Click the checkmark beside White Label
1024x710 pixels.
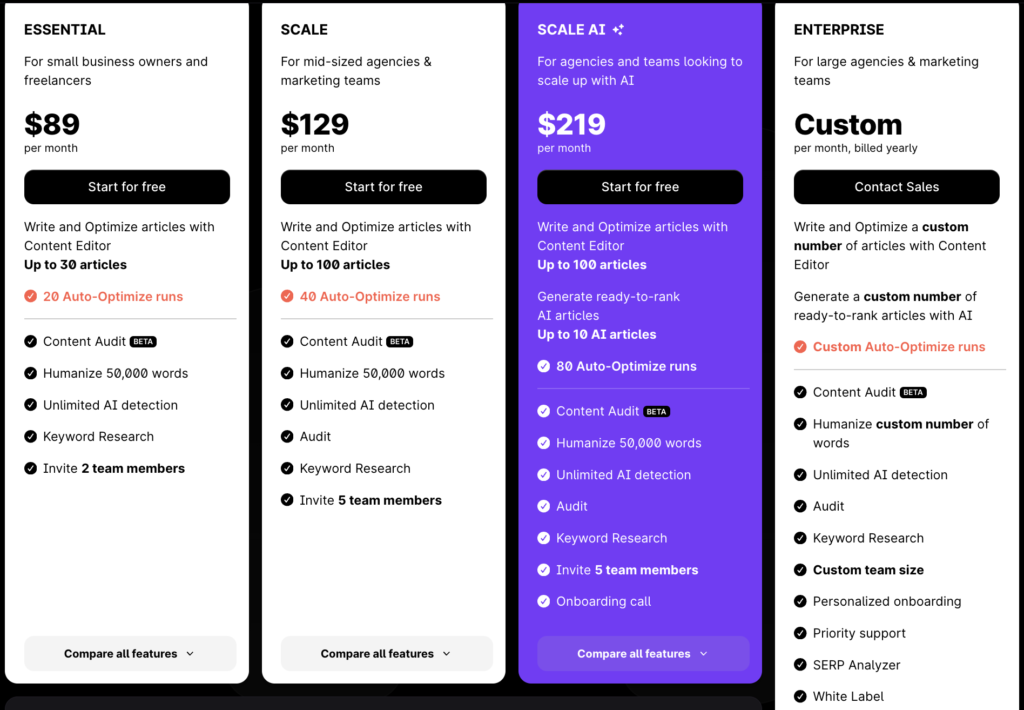tap(800, 697)
